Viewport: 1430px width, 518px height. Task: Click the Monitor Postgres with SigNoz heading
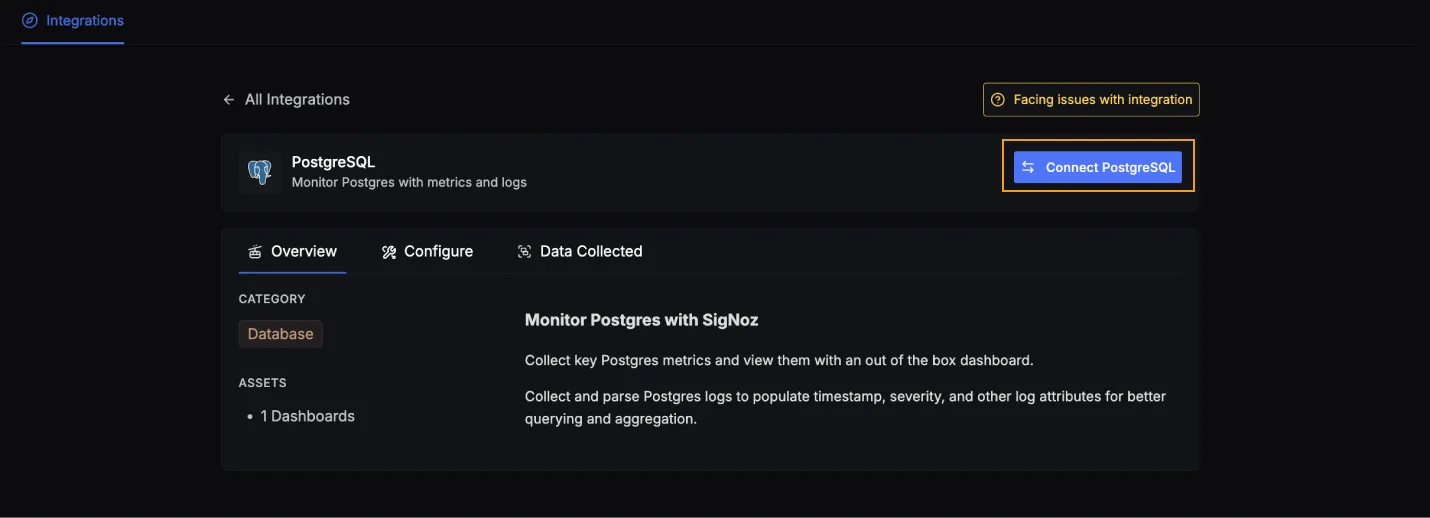[642, 321]
